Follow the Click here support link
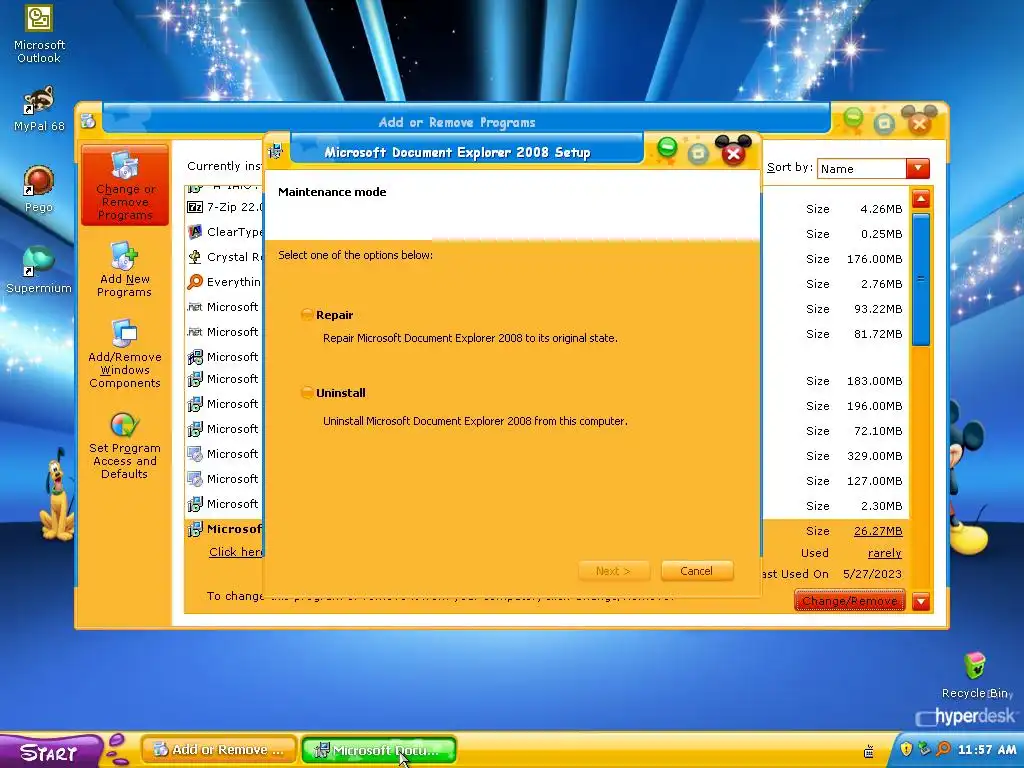The width and height of the screenshot is (1024, 768). pyautogui.click(x=235, y=552)
